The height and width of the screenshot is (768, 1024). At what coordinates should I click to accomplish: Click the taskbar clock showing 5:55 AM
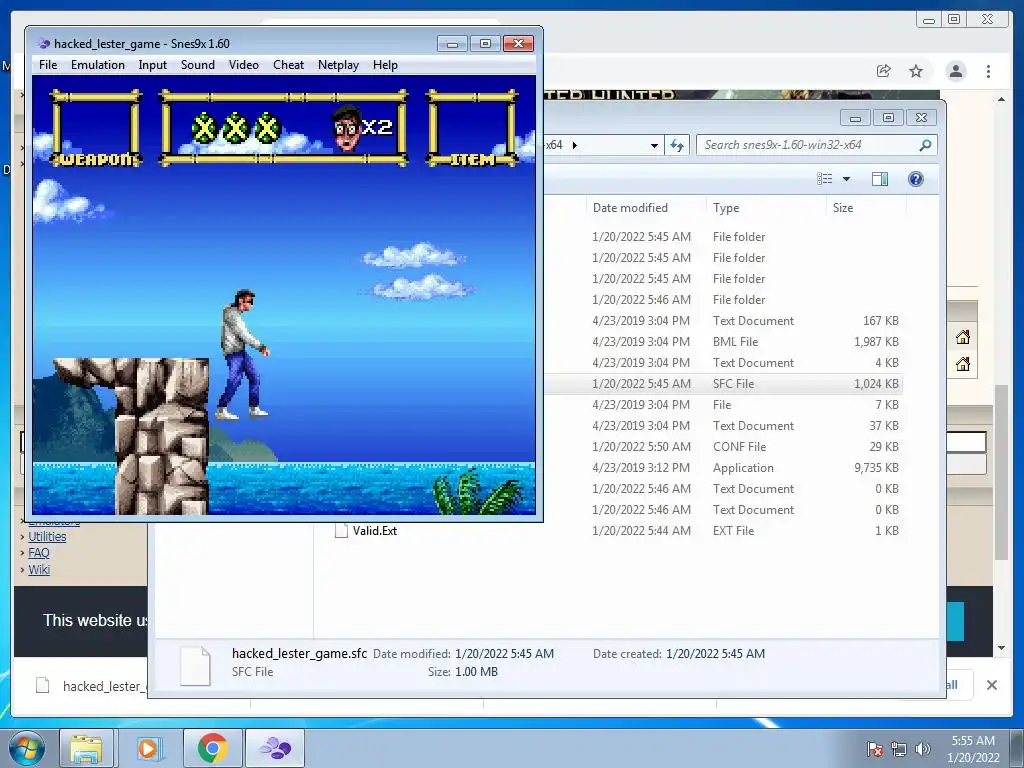[973, 748]
